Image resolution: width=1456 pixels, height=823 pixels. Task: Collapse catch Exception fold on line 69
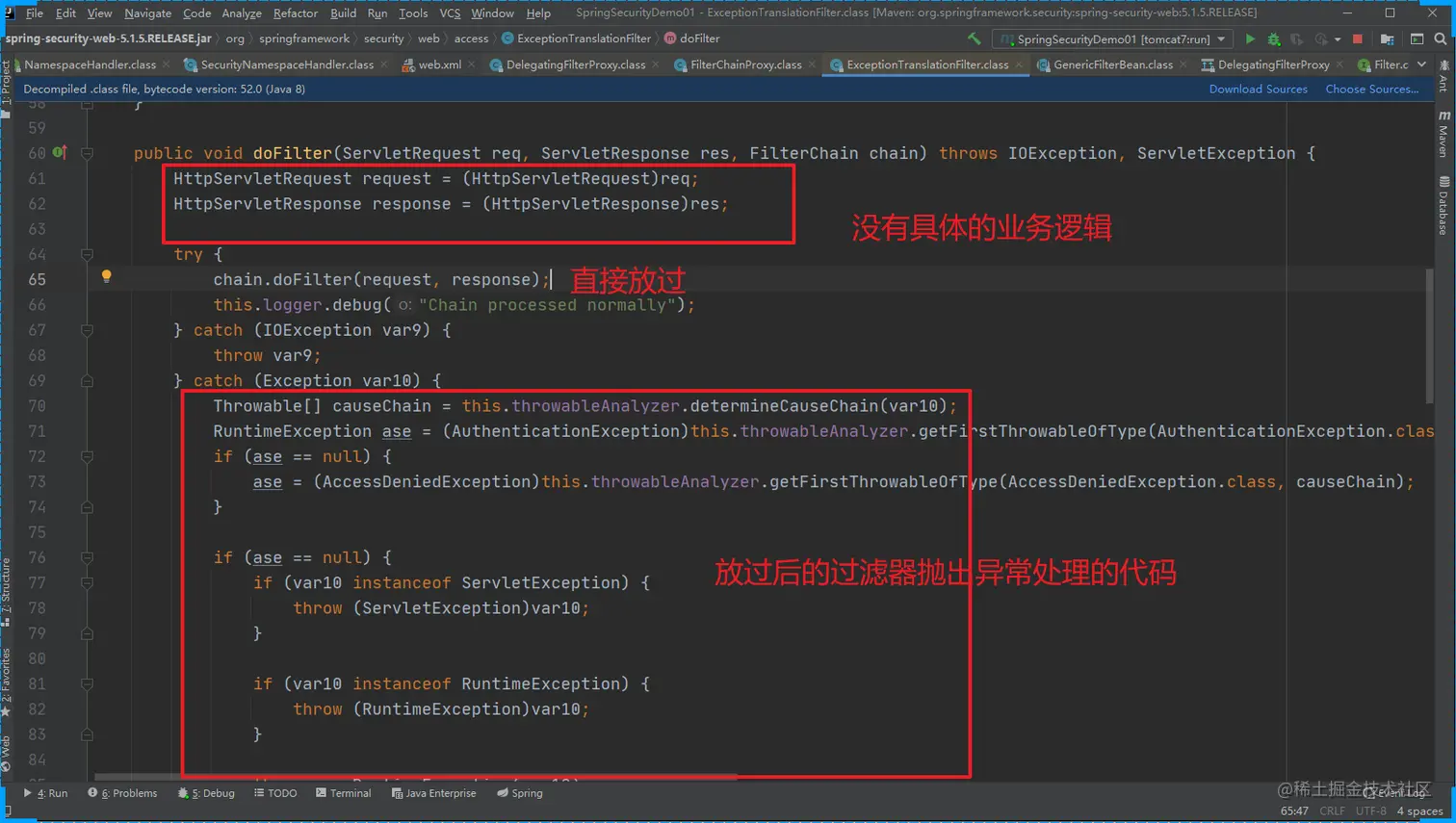[x=87, y=380]
